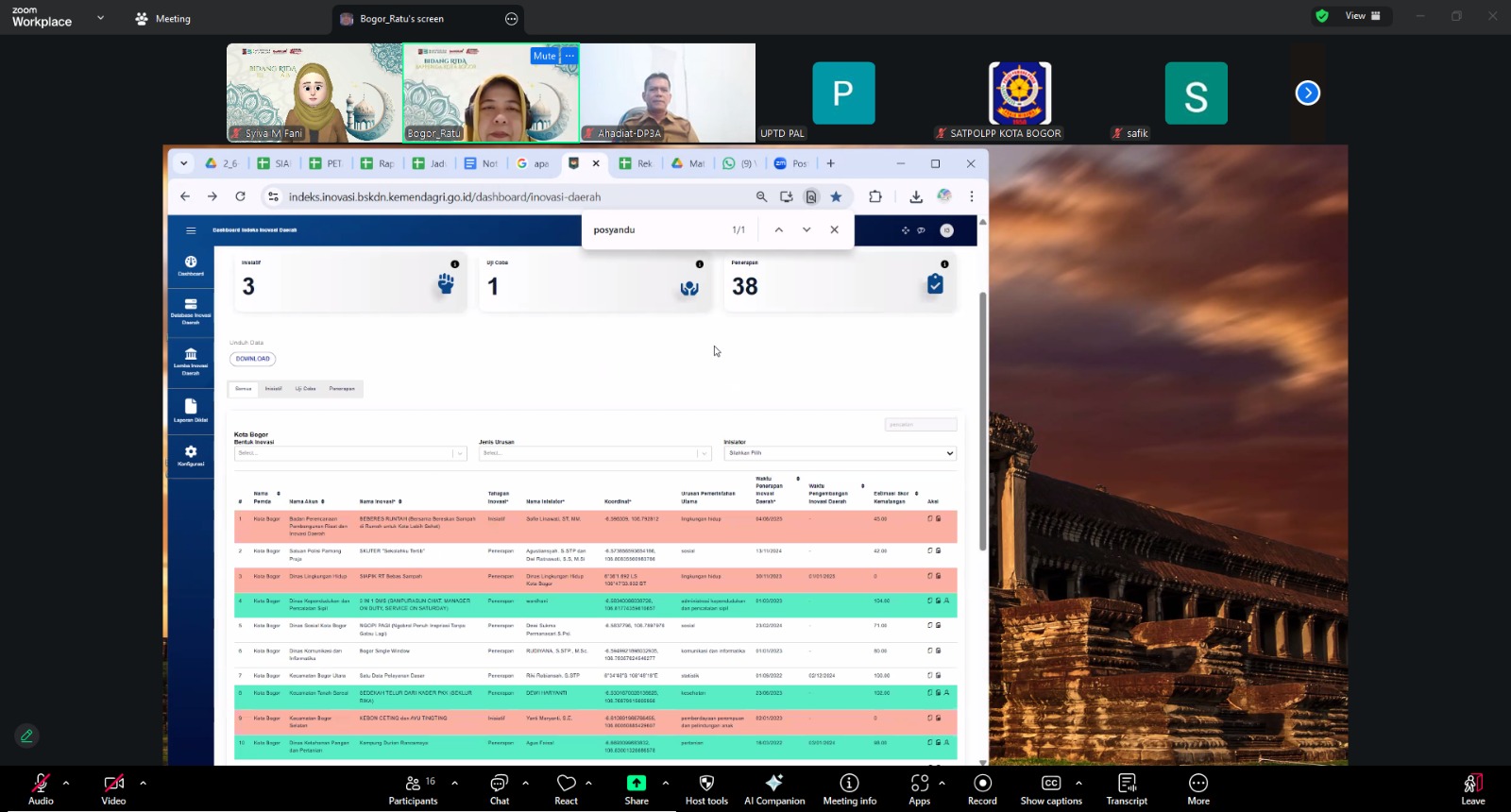Show next participants with blue arrow
1511x812 pixels.
coord(1307,93)
